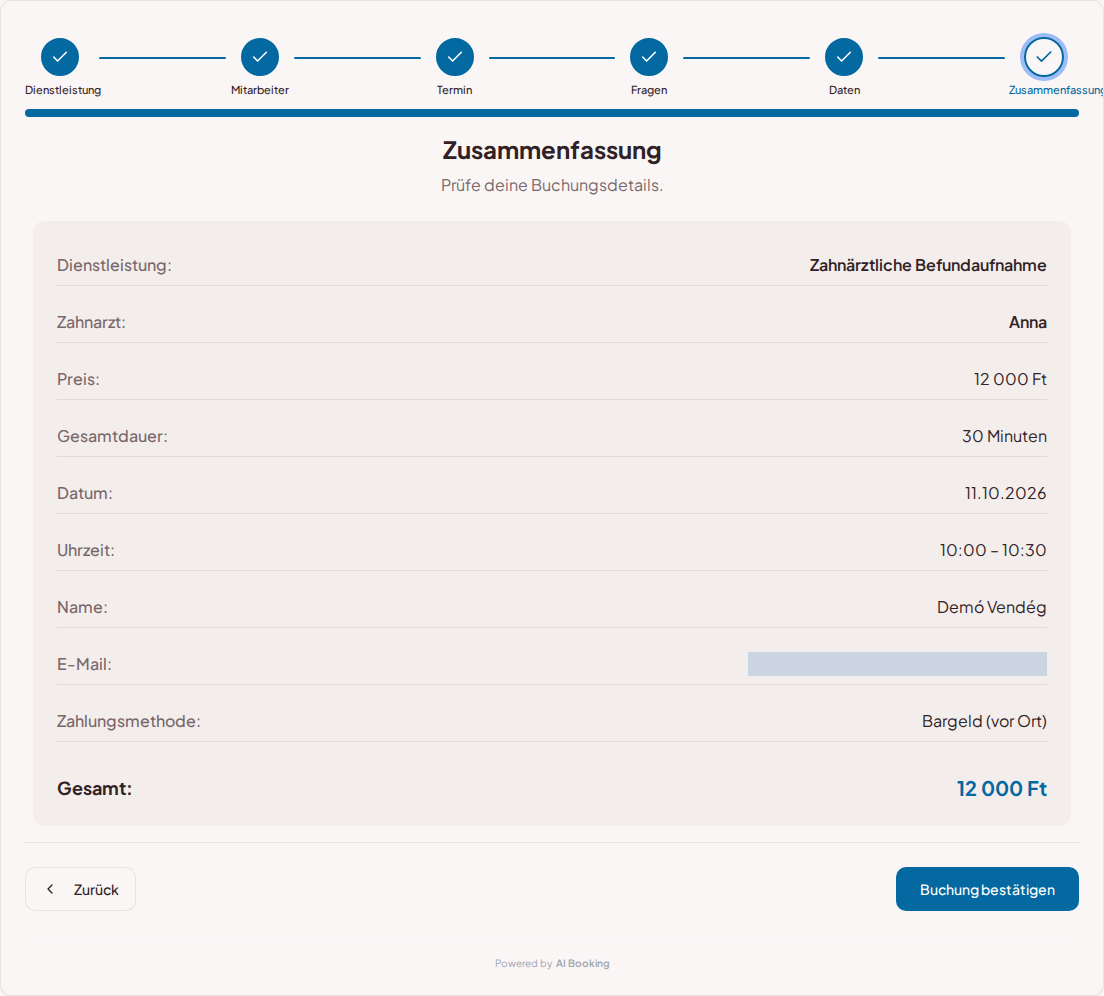Click the bold 'Gesamt:' label

click(94, 788)
